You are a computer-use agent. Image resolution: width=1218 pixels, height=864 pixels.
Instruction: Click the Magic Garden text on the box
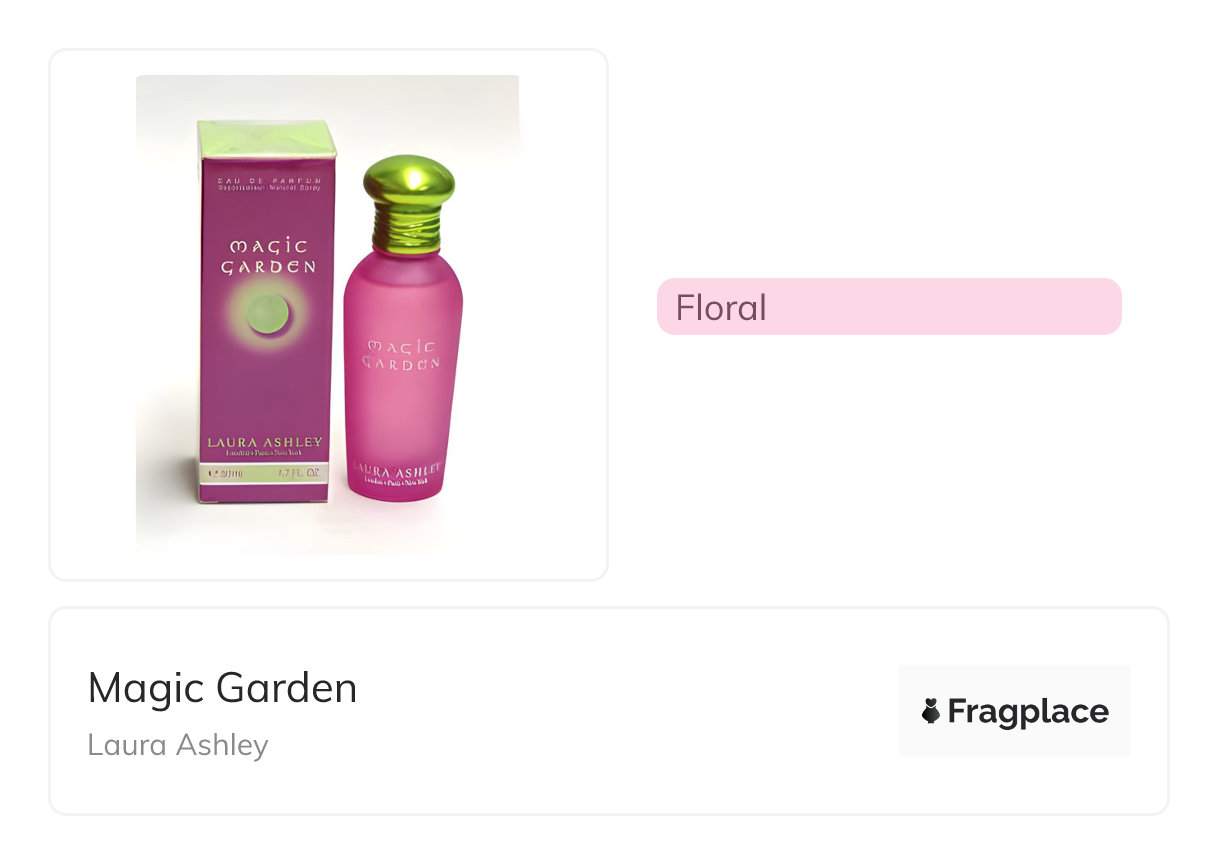pyautogui.click(x=268, y=256)
